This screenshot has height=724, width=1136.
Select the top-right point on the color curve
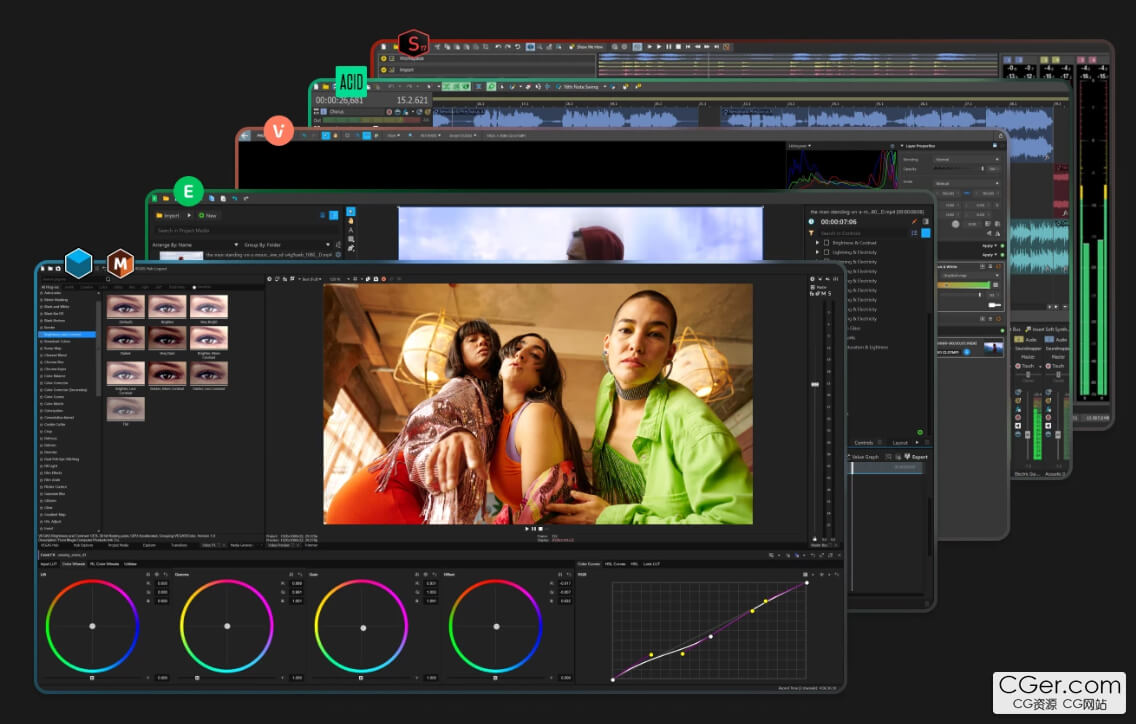[x=806, y=583]
